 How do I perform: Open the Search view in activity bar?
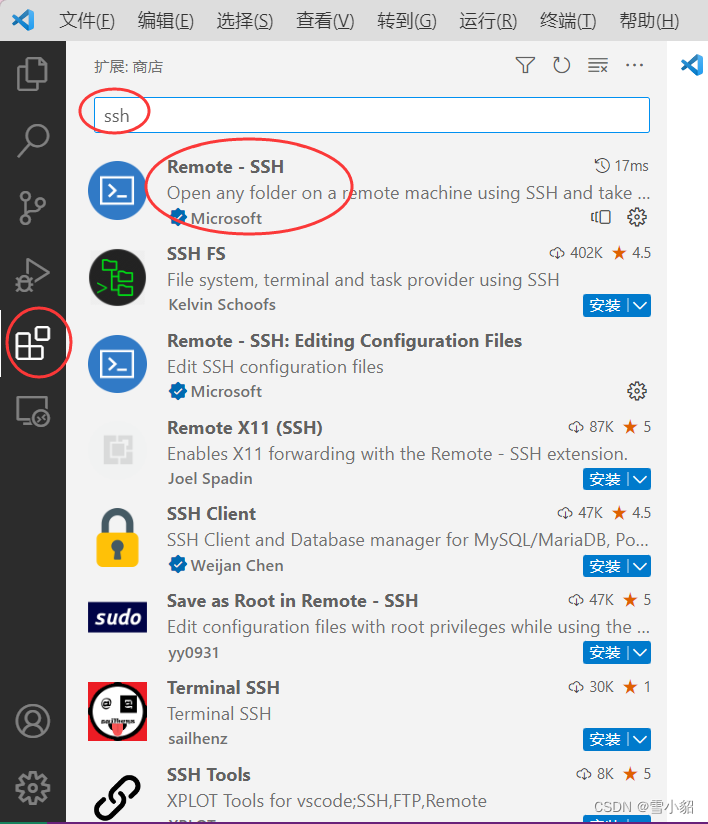[33, 140]
